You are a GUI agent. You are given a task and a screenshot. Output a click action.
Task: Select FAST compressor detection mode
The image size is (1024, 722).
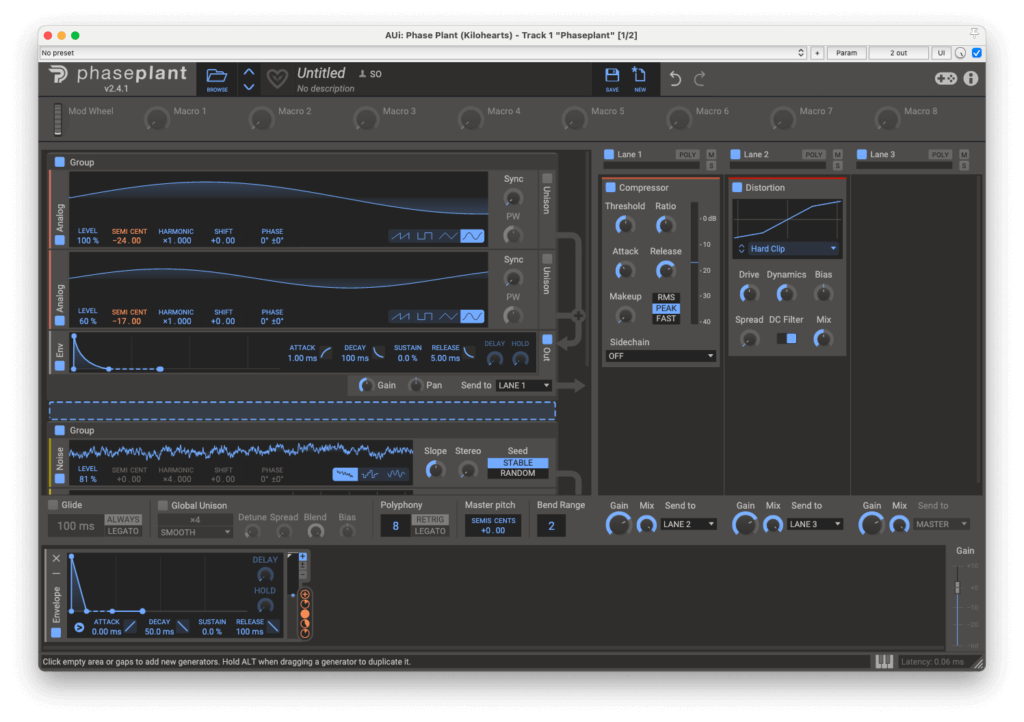pos(666,319)
